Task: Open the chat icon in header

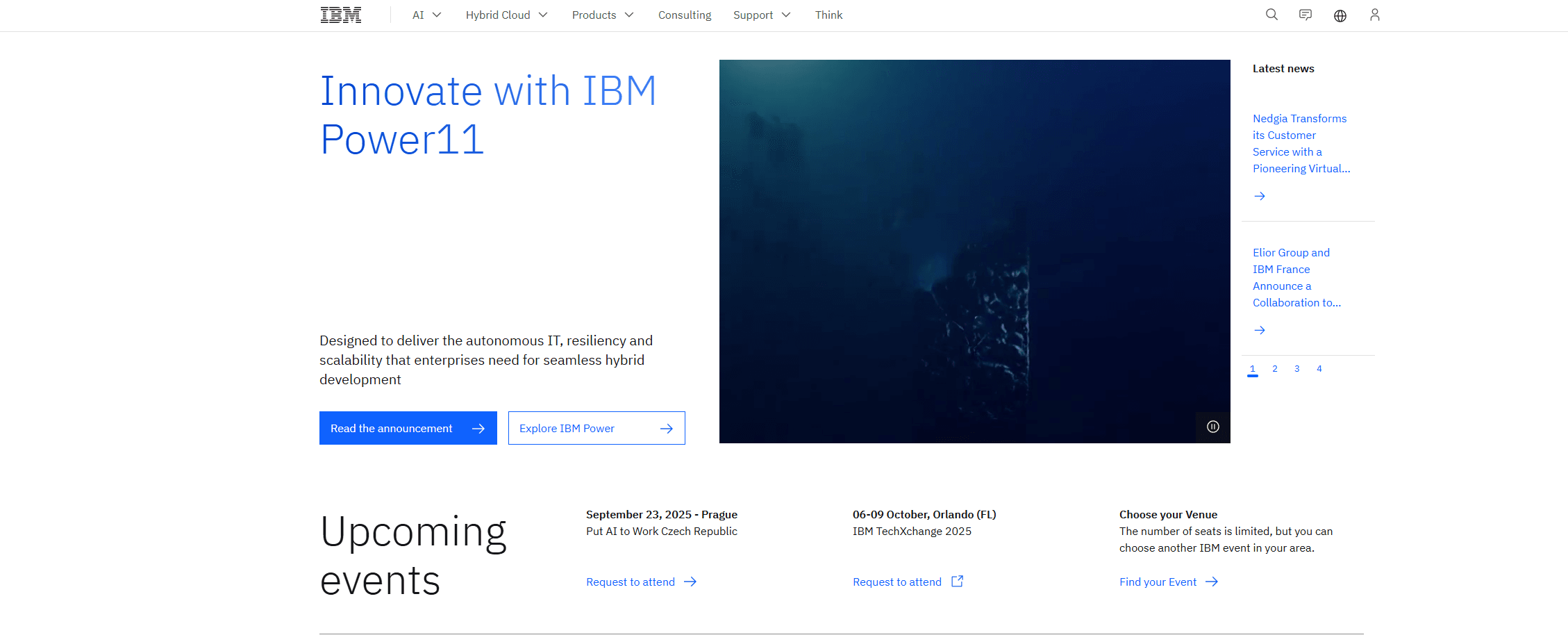Action: 1306,15
